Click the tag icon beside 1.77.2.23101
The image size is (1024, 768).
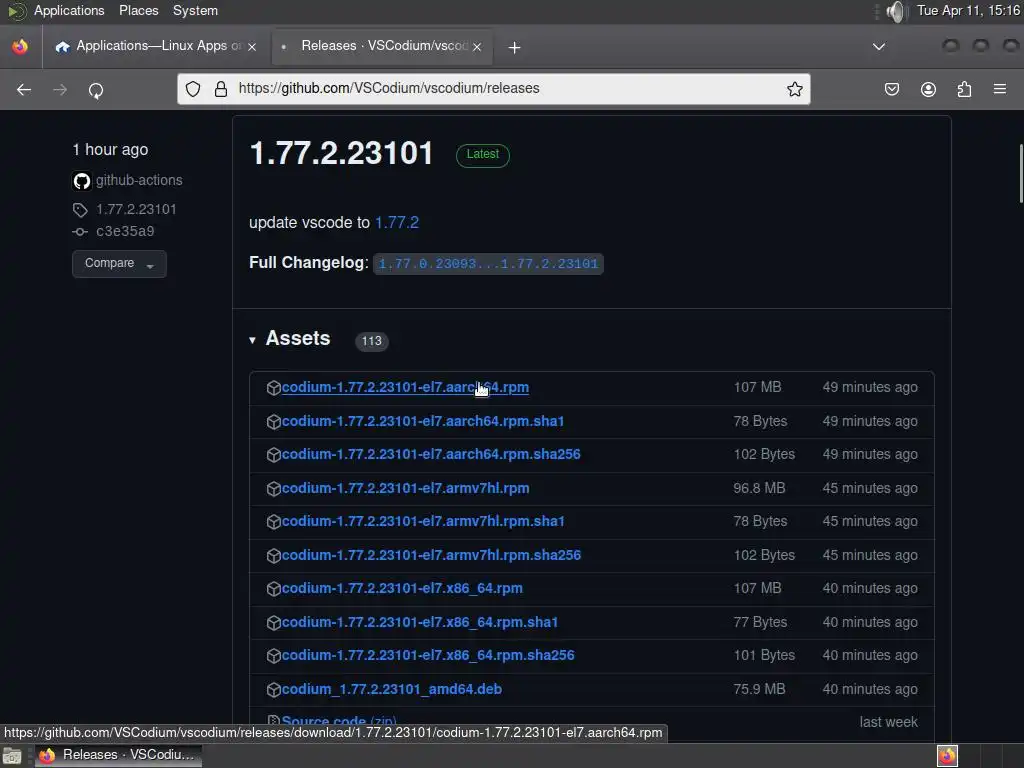coord(80,210)
